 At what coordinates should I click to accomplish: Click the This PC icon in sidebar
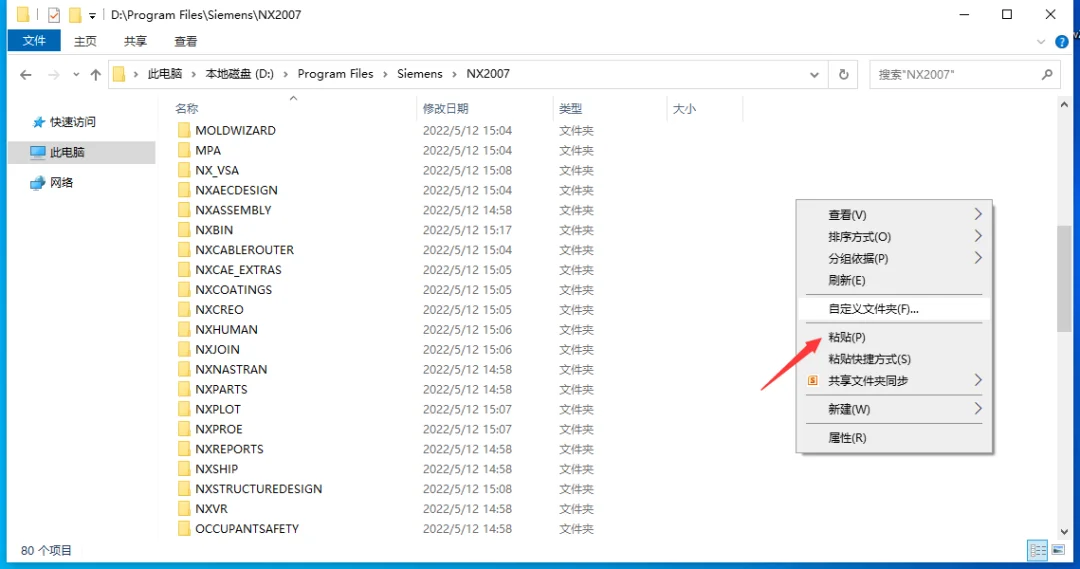38,152
